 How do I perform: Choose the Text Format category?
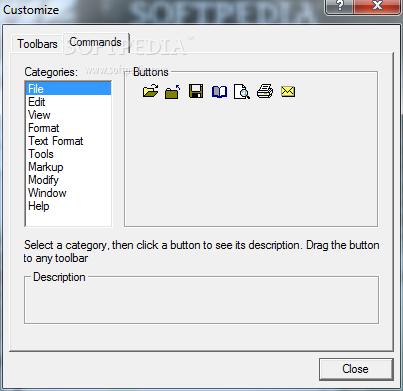[x=68, y=141]
